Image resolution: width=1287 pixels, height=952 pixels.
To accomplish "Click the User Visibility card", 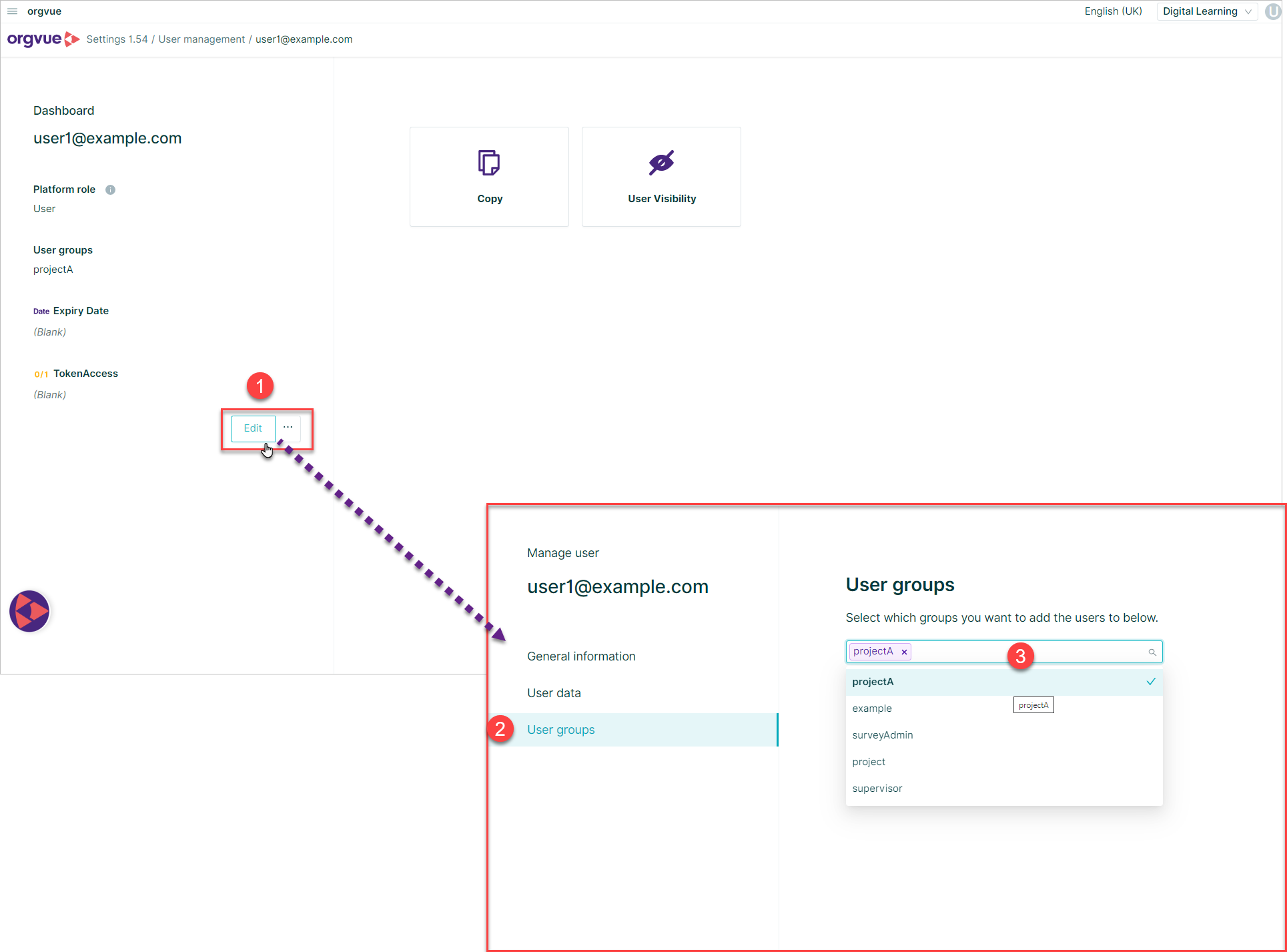I will coord(661,177).
